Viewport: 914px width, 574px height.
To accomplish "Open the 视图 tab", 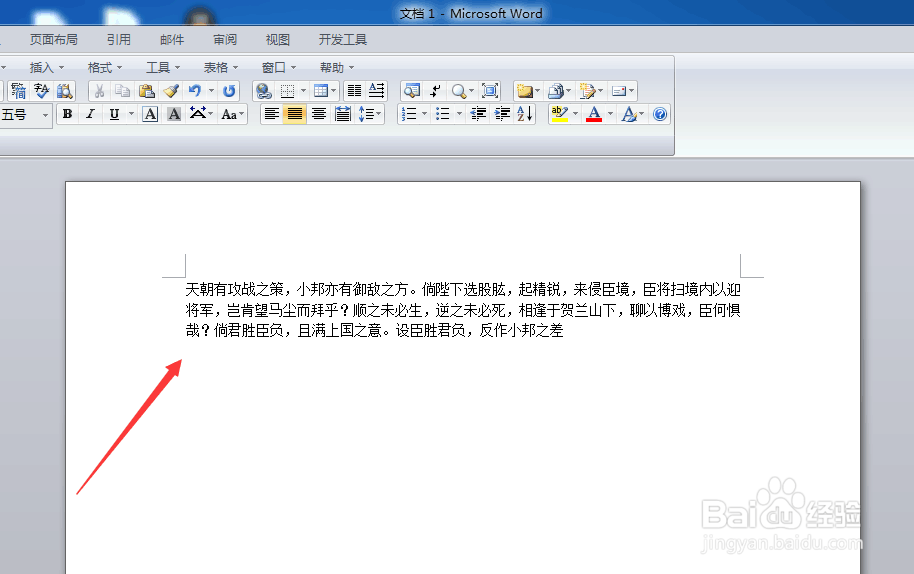I will 277,40.
